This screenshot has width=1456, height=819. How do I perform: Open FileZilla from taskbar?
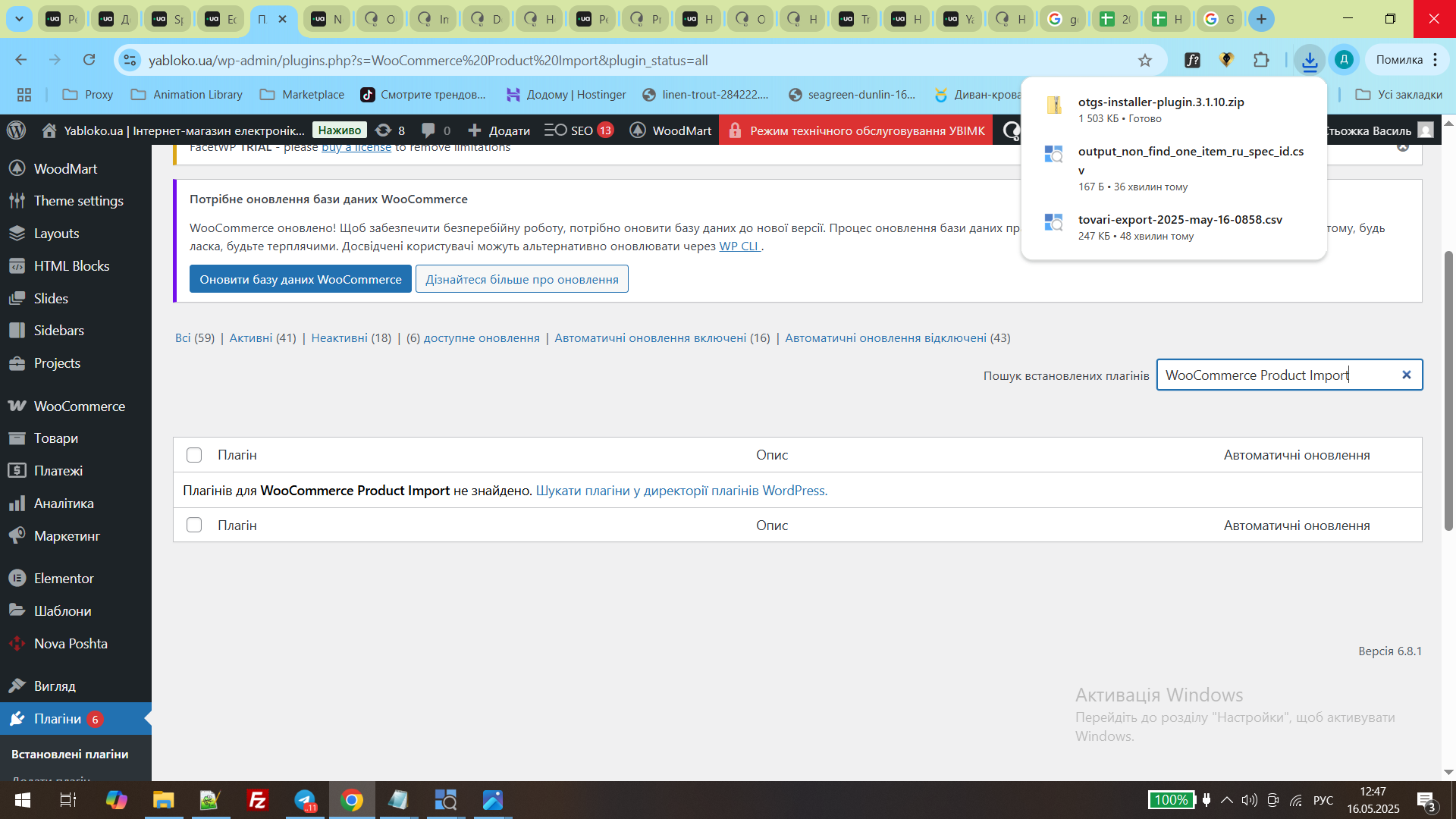point(258,800)
